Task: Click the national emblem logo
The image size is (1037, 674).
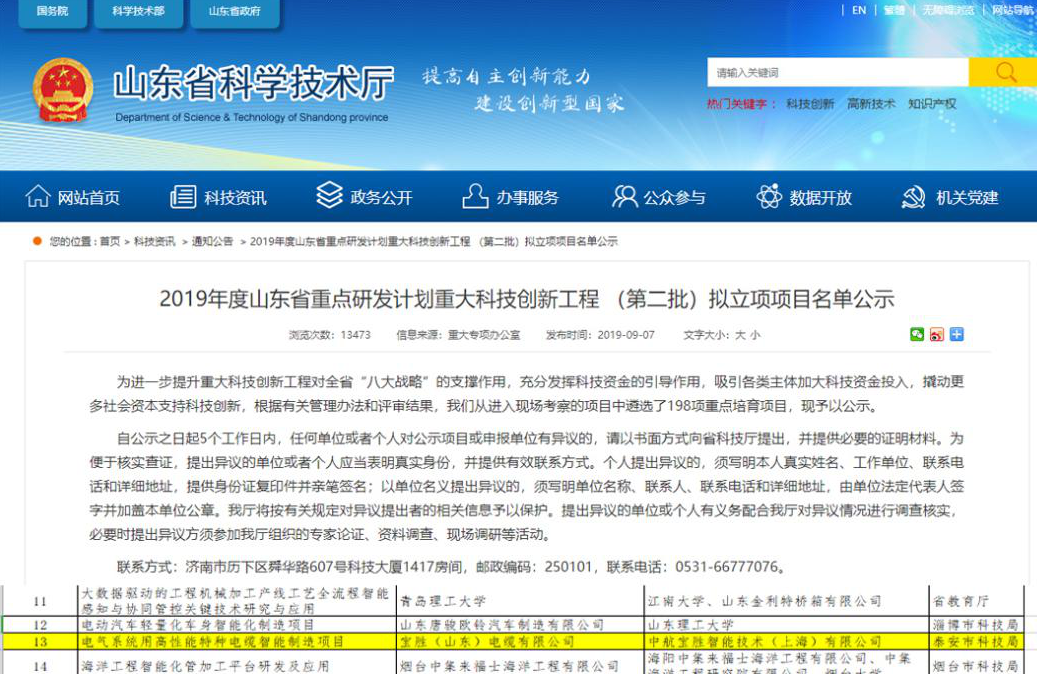Action: pyautogui.click(x=63, y=90)
